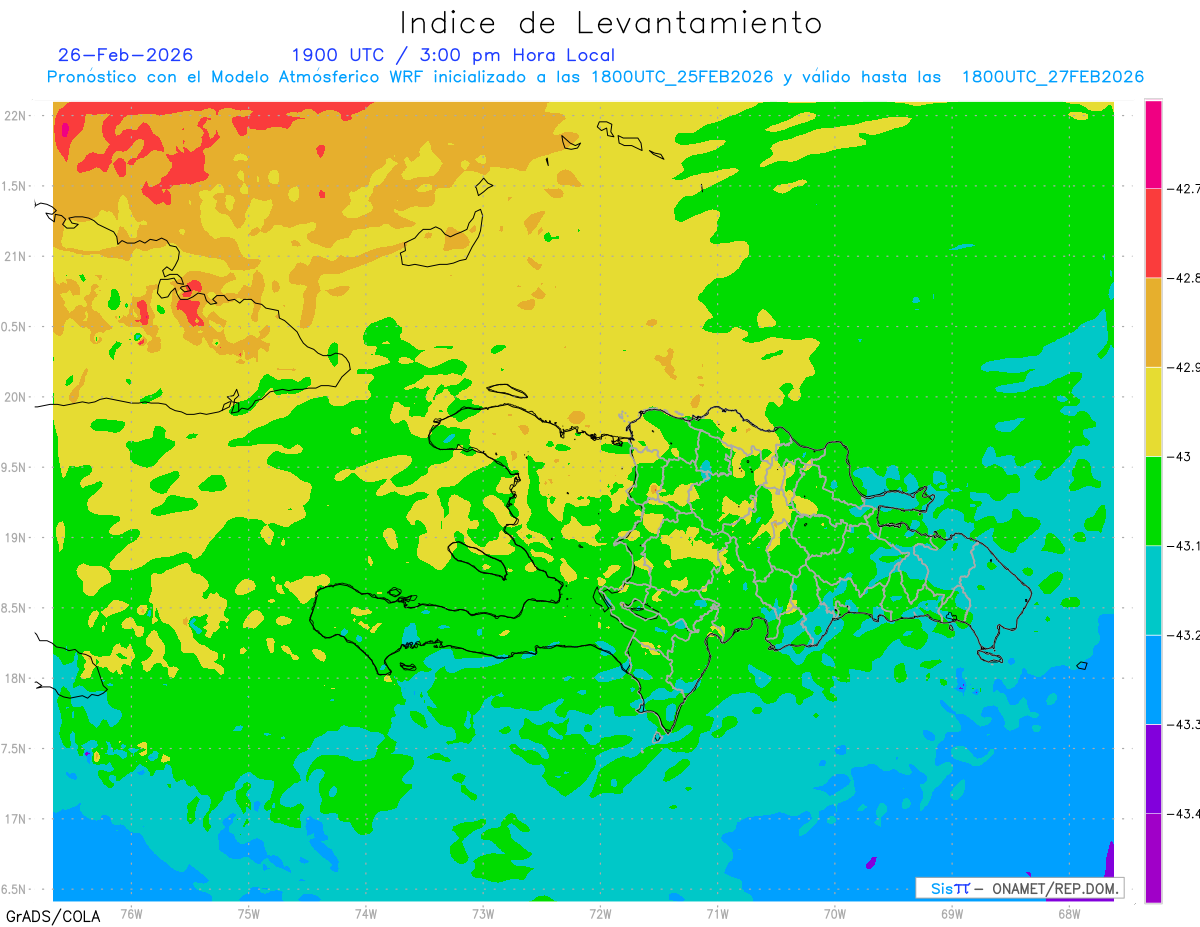Click the "71W" longitude label

click(x=717, y=913)
